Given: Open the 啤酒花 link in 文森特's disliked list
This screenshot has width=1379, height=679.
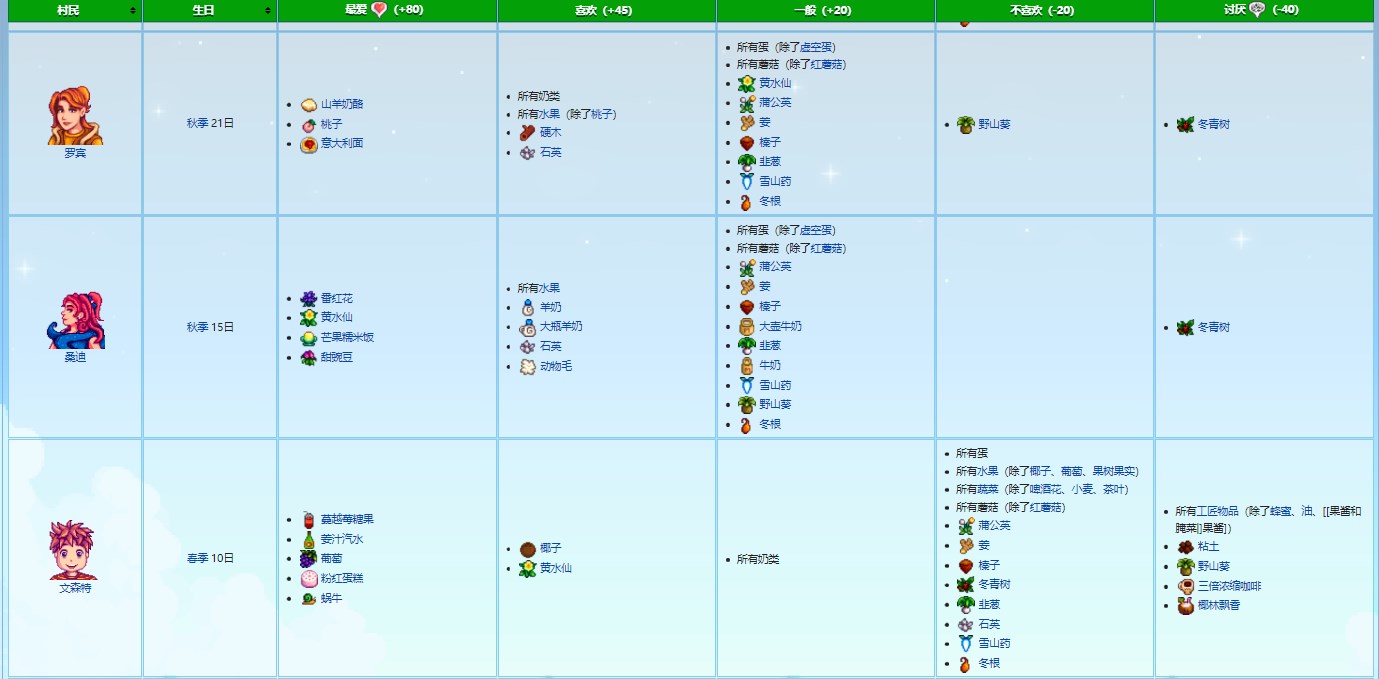Looking at the screenshot, I should tap(1045, 489).
